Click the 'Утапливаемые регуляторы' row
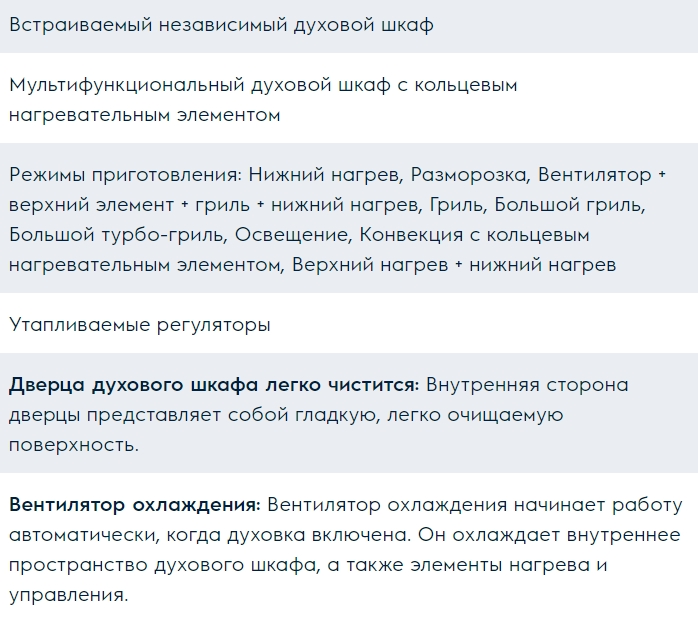 (x=140, y=324)
